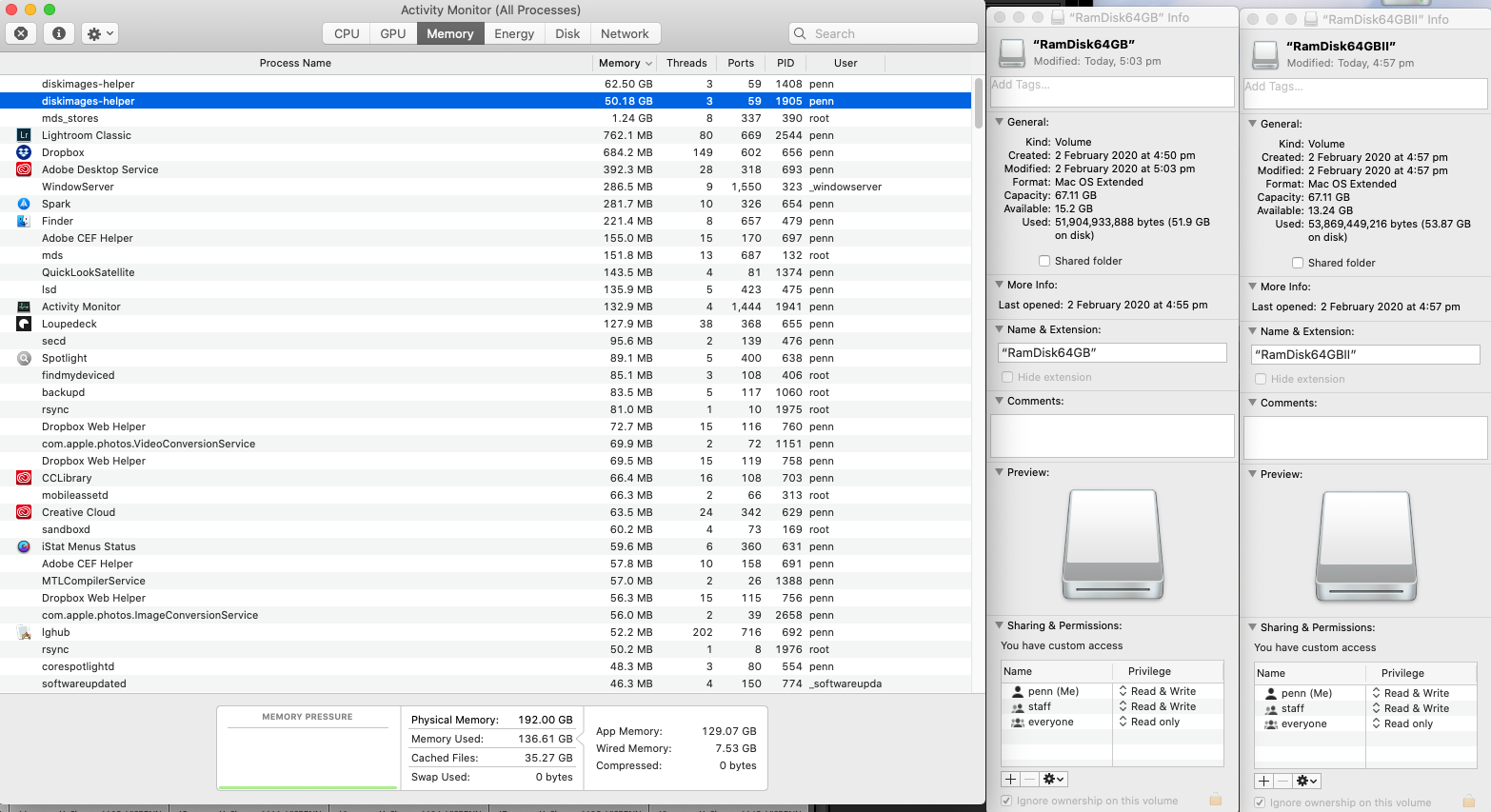Click the lock icon in RamDisk64GBII Info

point(1469,802)
